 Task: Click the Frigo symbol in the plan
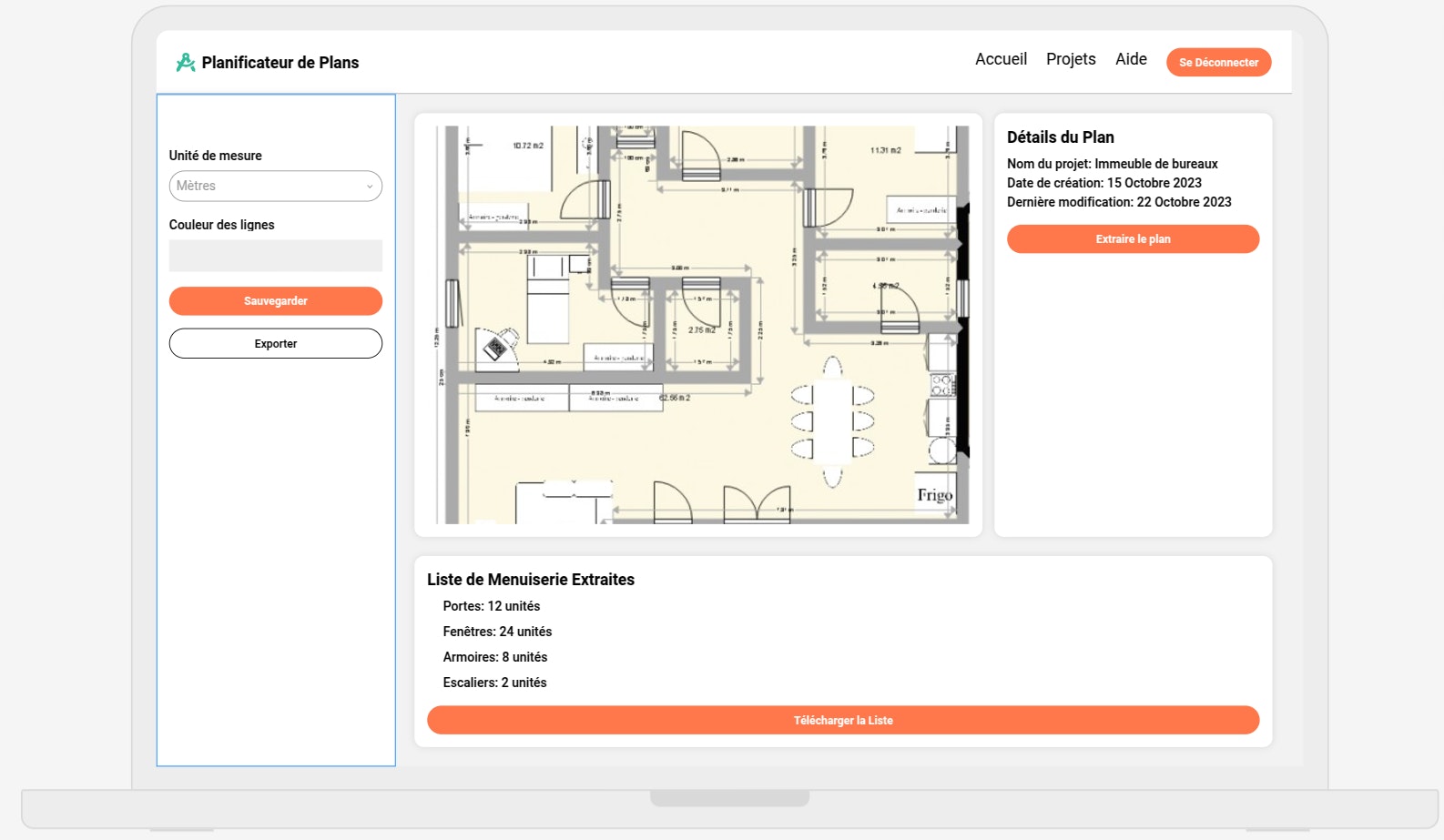935,494
